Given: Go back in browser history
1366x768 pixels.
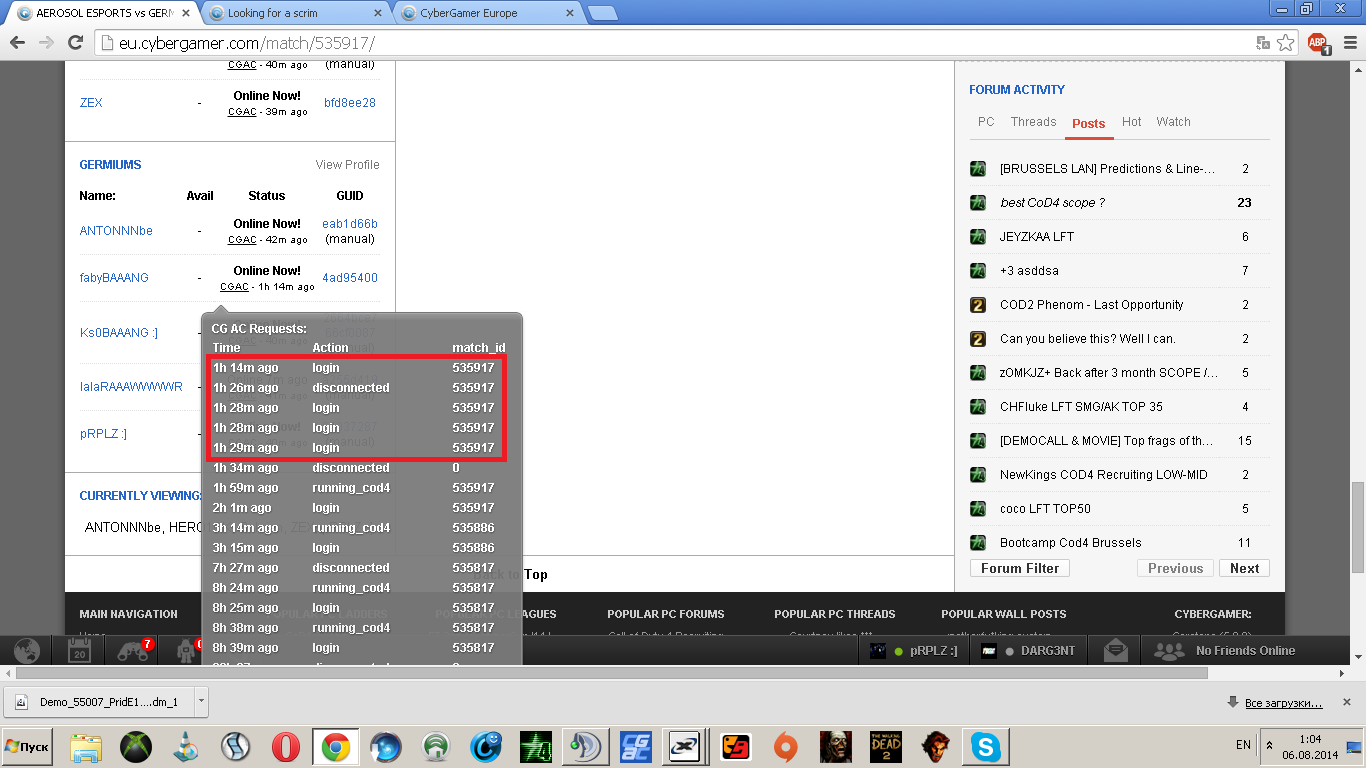Looking at the screenshot, I should (x=17, y=43).
